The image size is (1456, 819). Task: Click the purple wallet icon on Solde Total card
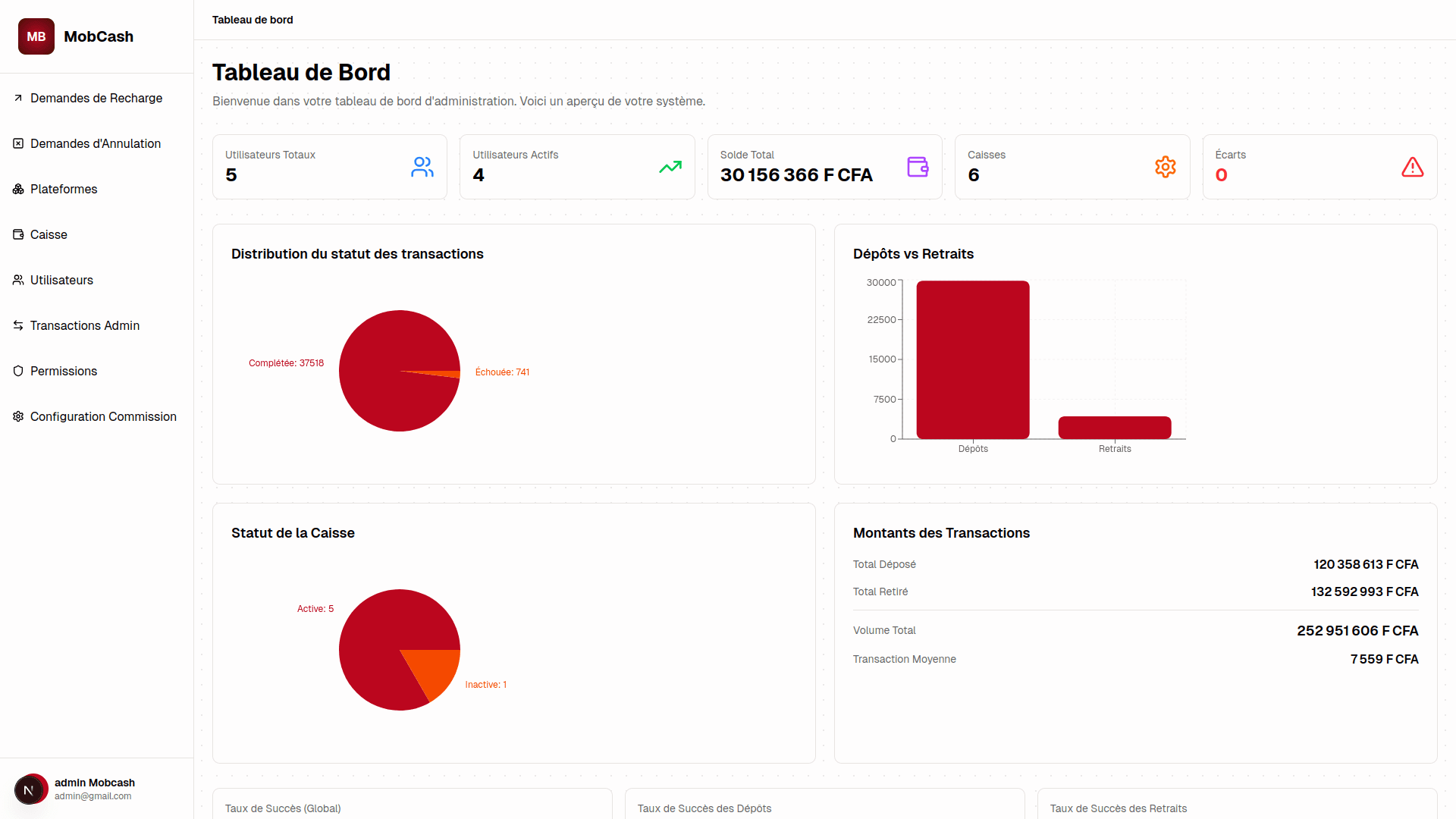(x=918, y=167)
